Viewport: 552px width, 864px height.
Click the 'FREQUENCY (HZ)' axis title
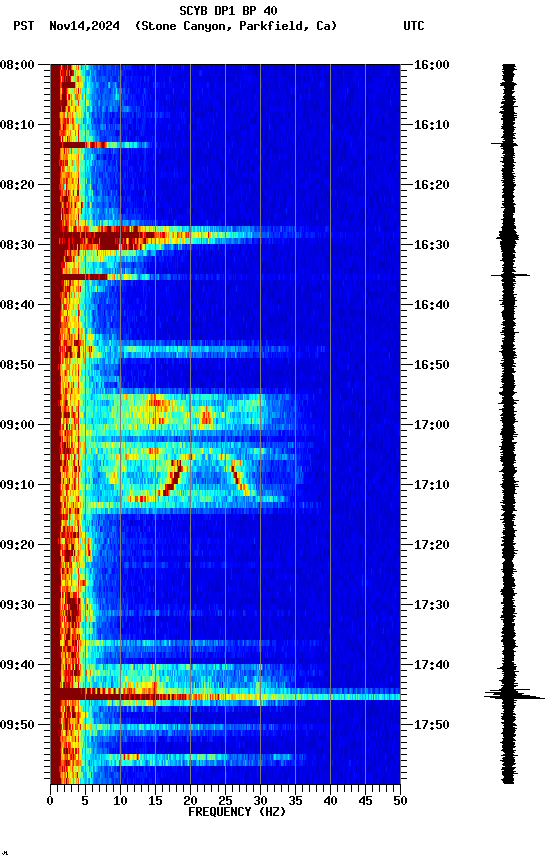(x=237, y=812)
